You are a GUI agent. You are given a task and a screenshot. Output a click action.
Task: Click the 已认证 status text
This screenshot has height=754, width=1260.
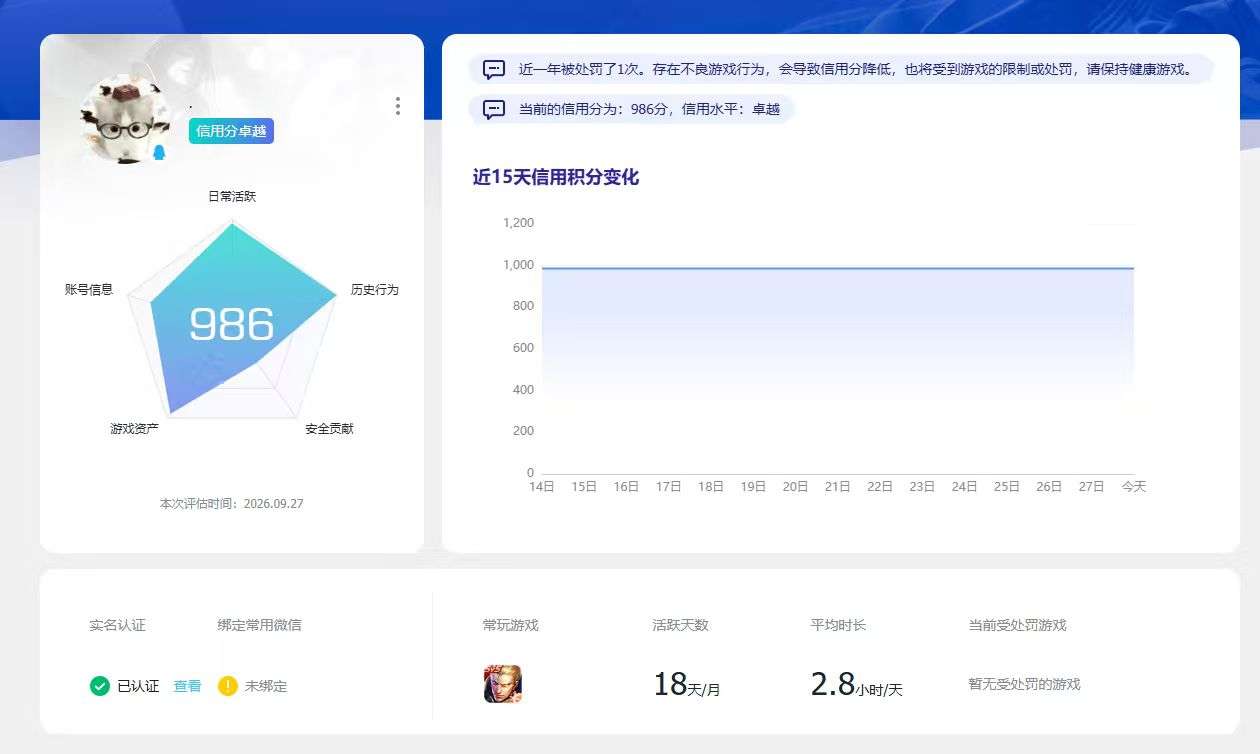pos(138,687)
